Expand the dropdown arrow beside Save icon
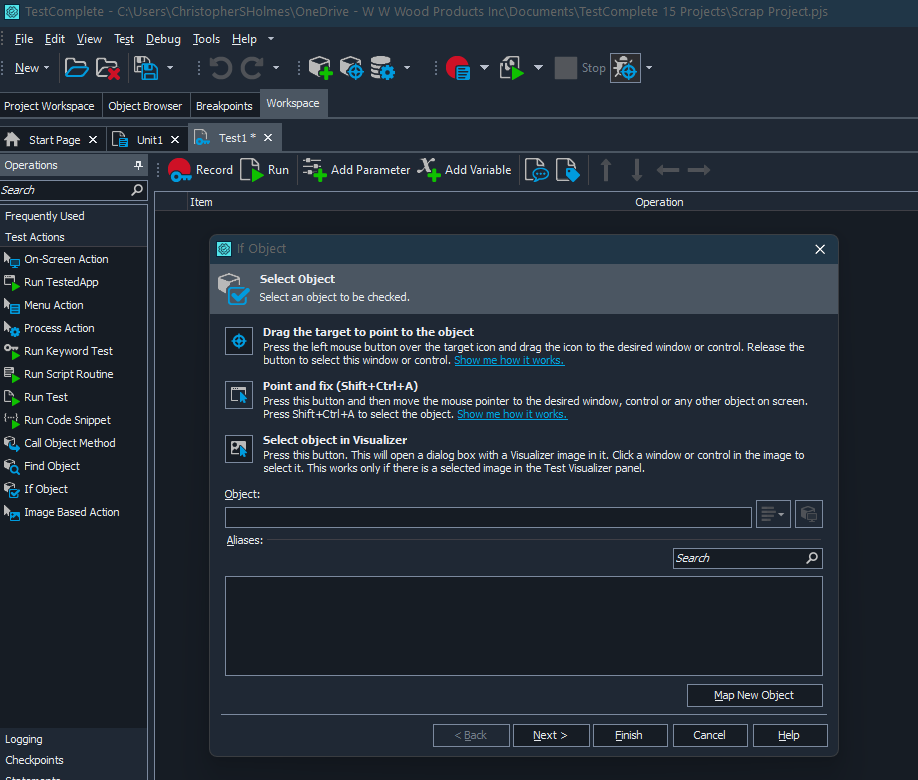Screen dimensions: 918x780 point(170,68)
